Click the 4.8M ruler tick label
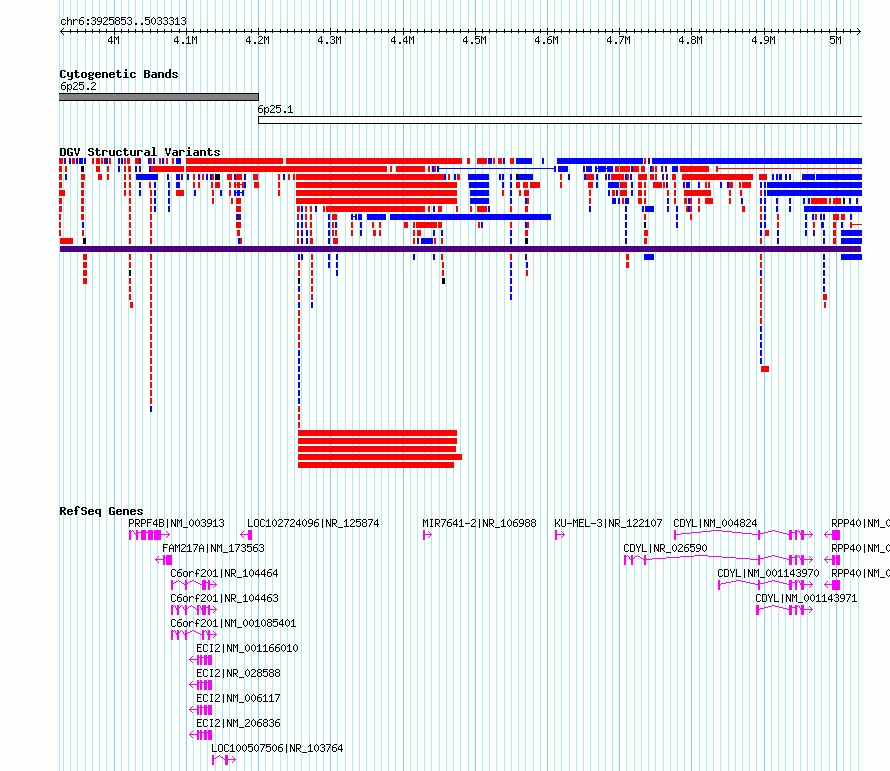Viewport: 890px width, 771px height. pos(691,40)
